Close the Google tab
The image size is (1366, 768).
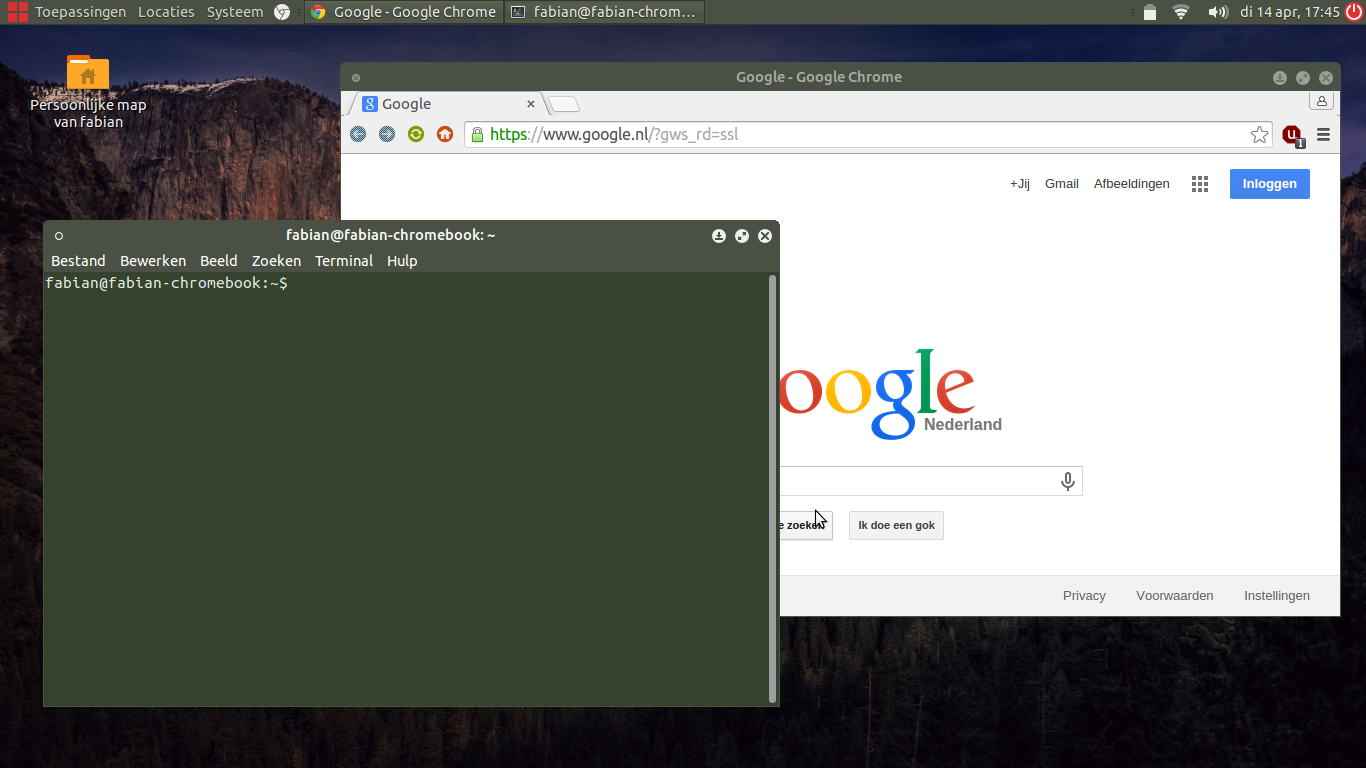[x=531, y=104]
